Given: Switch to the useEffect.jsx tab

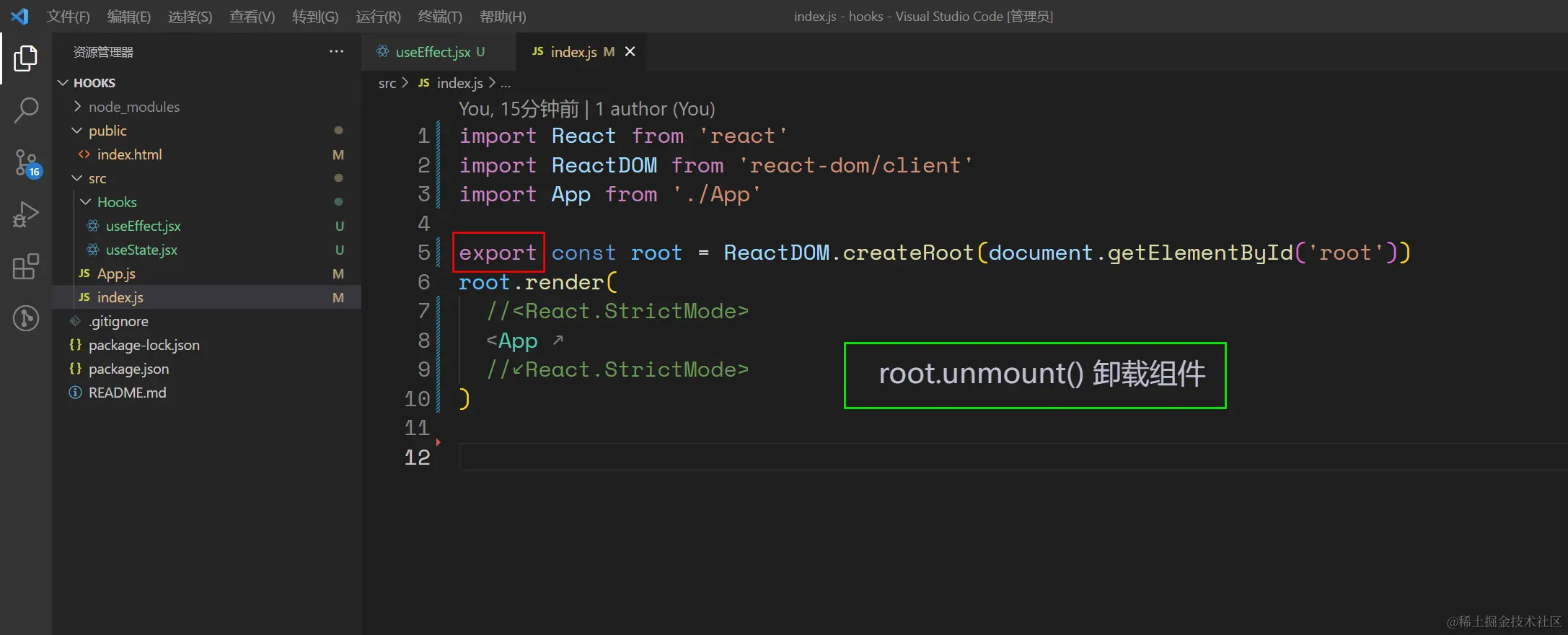Looking at the screenshot, I should 439,52.
